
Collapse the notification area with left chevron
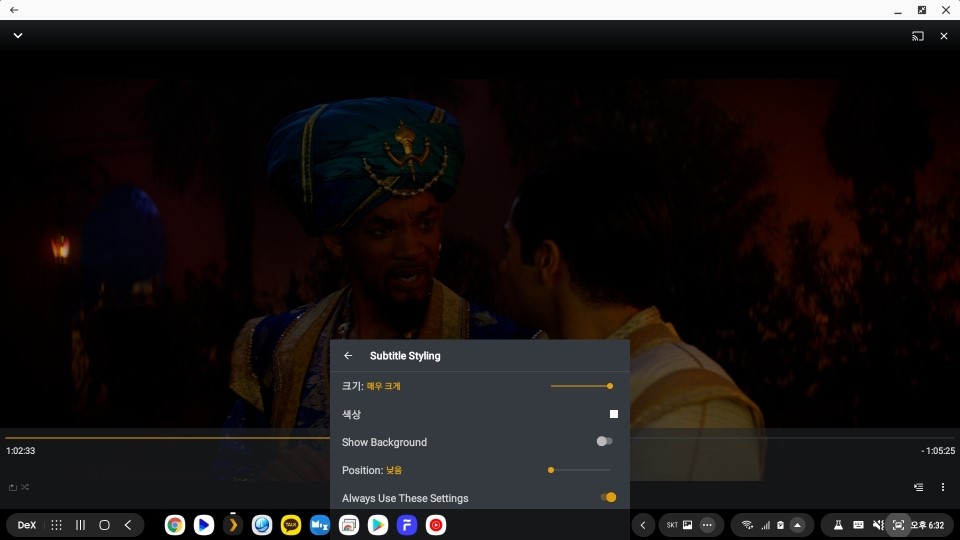coord(643,525)
